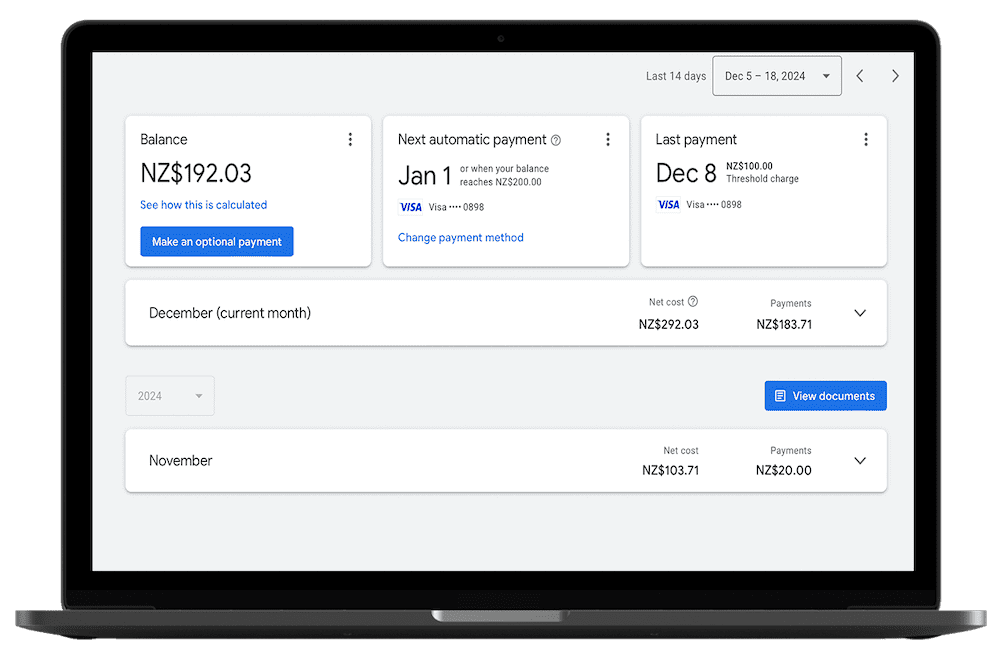Click the Net cost help icon in December row

[x=693, y=302]
